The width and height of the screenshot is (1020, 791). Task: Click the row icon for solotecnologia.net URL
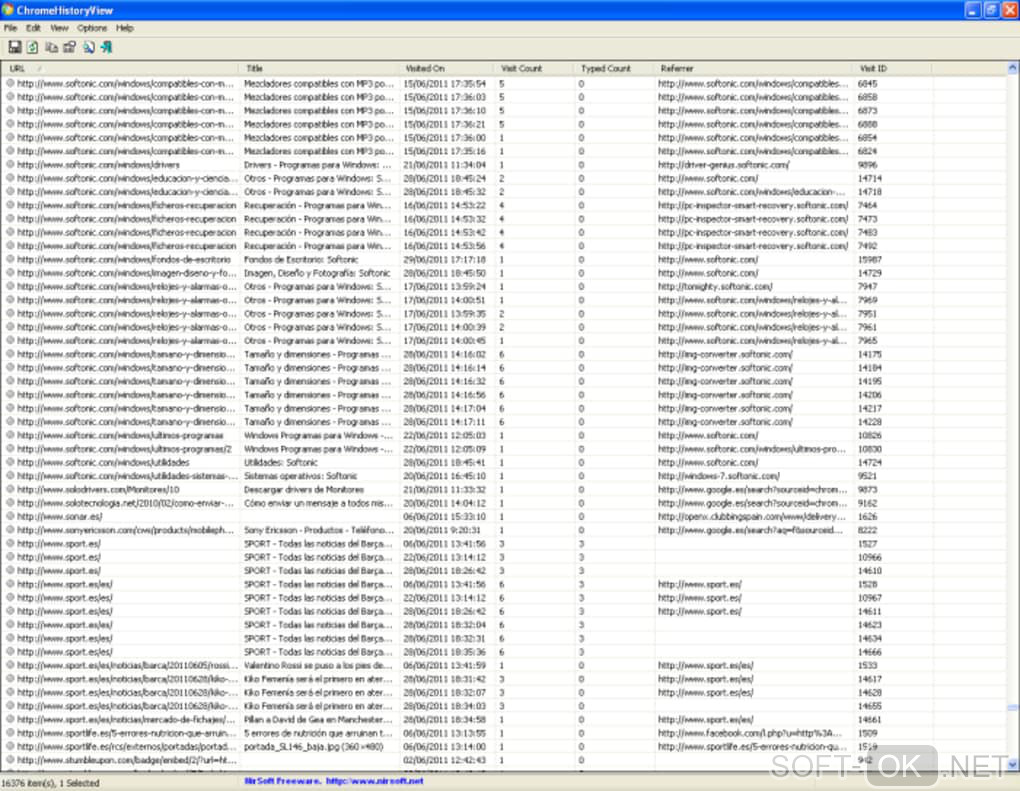click(10, 503)
